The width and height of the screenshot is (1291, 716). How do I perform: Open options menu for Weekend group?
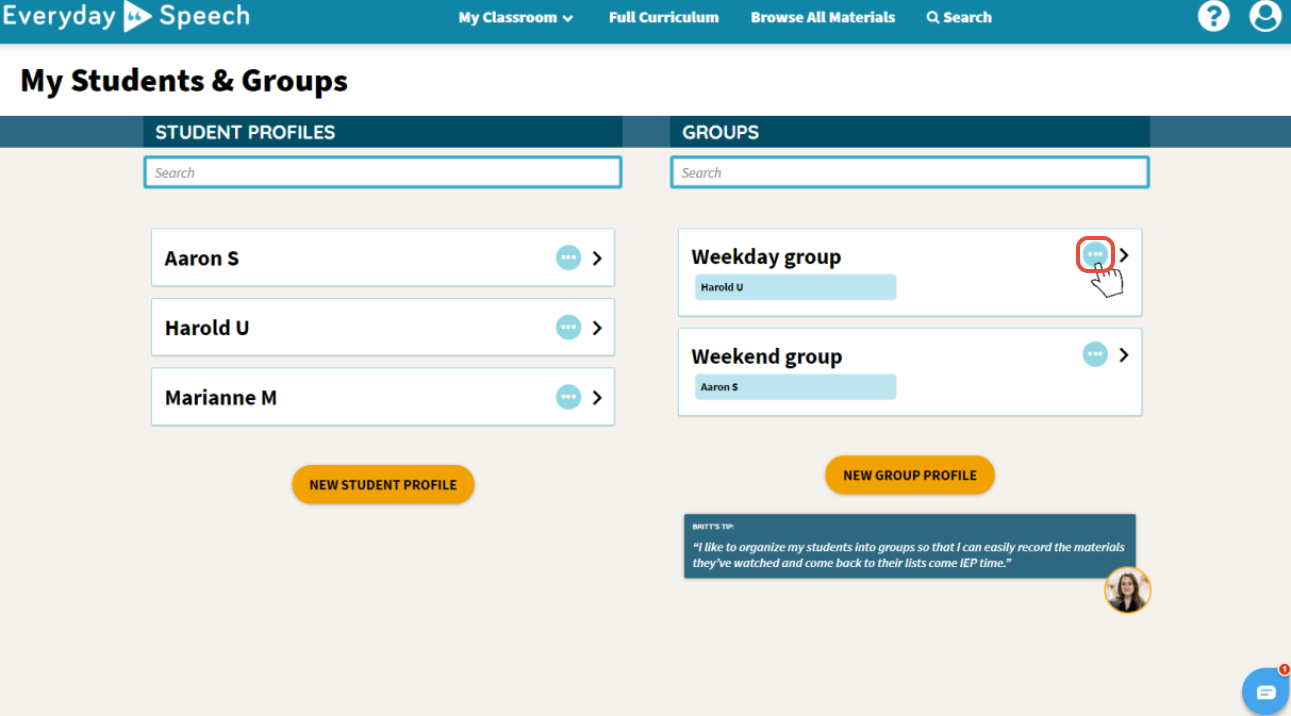(1095, 354)
